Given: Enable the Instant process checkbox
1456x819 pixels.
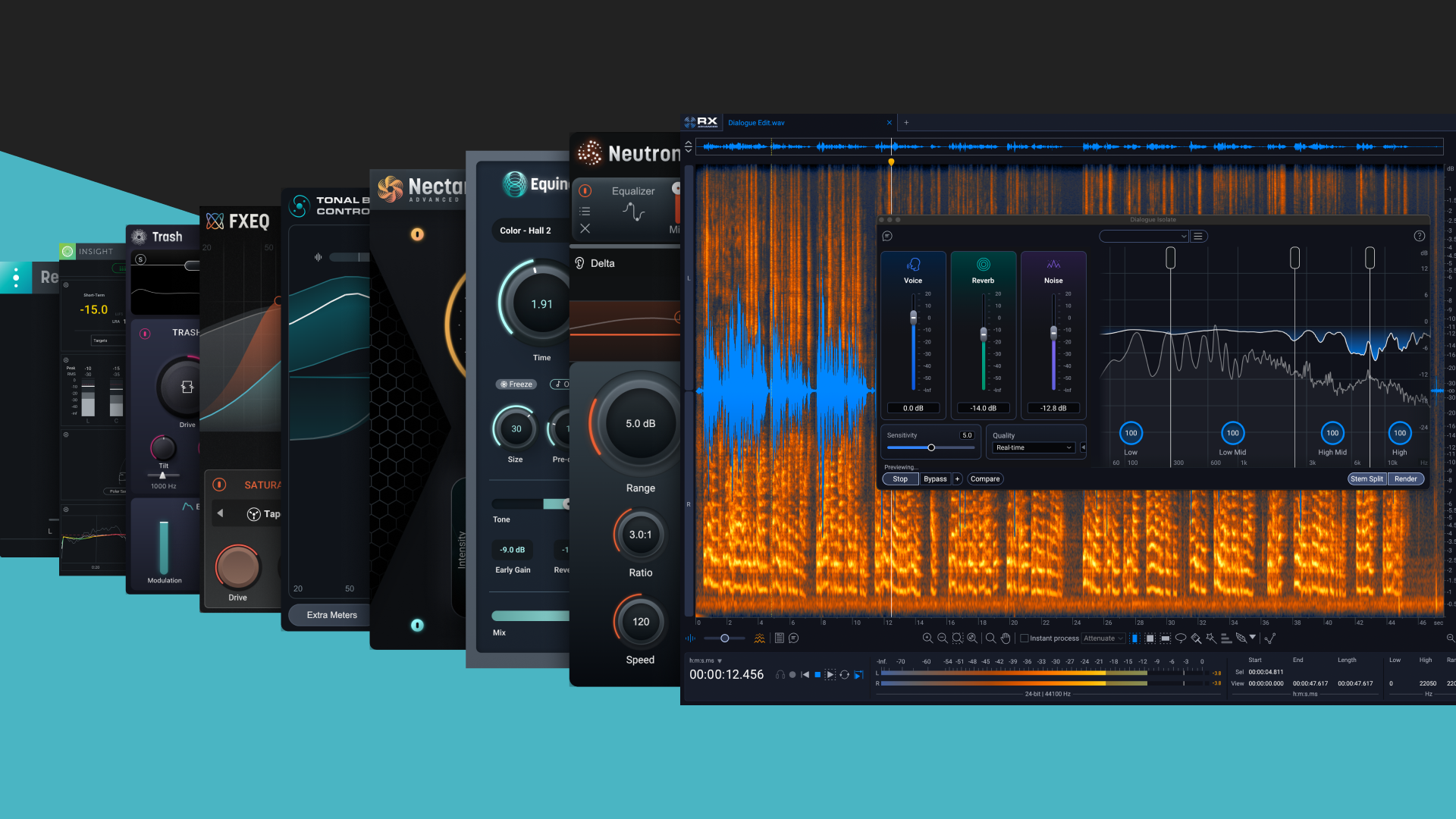Looking at the screenshot, I should click(1025, 639).
